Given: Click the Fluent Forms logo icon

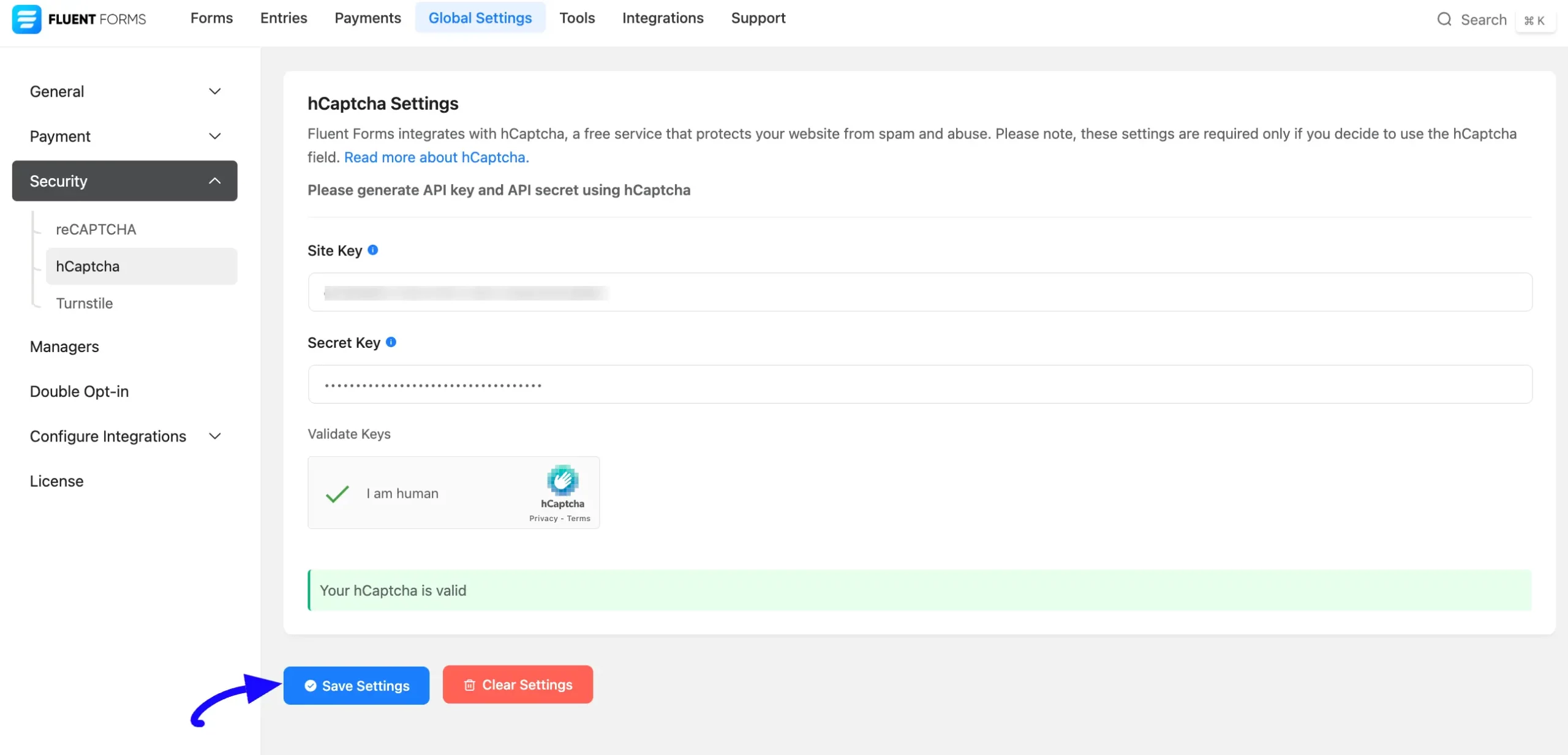Looking at the screenshot, I should [x=26, y=19].
